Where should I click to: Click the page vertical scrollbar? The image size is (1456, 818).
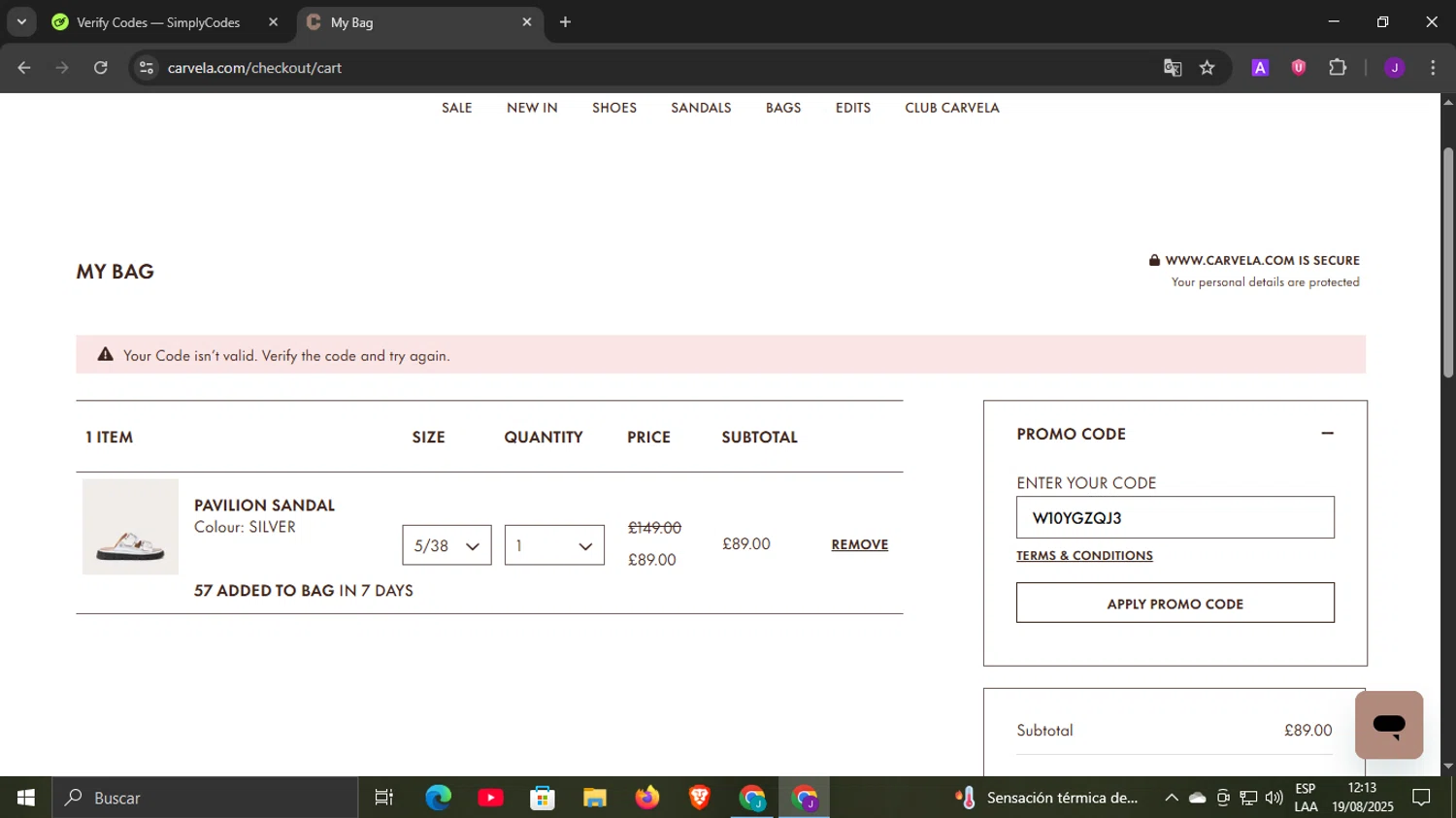coord(1448,262)
